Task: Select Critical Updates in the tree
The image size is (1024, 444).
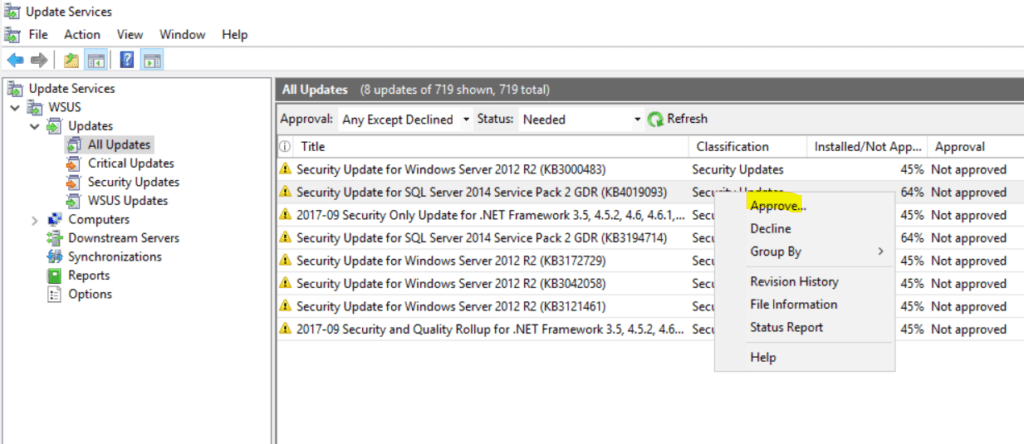Action: [130, 163]
